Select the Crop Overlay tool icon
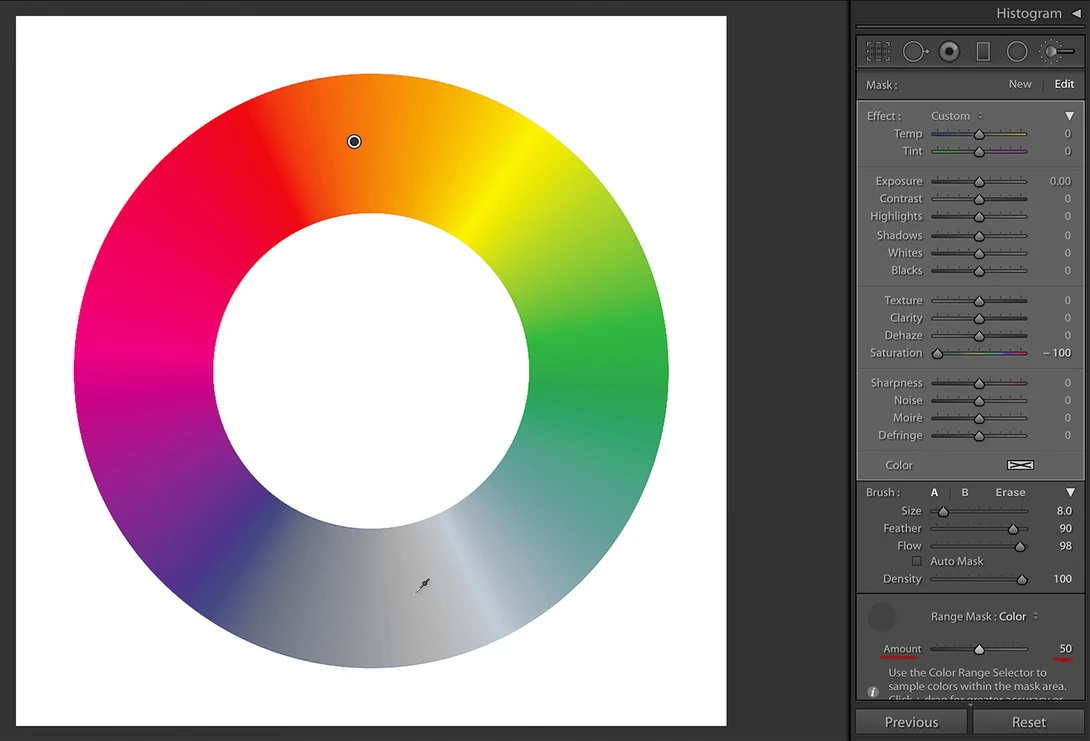Viewport: 1090px width, 741px height. (879, 51)
